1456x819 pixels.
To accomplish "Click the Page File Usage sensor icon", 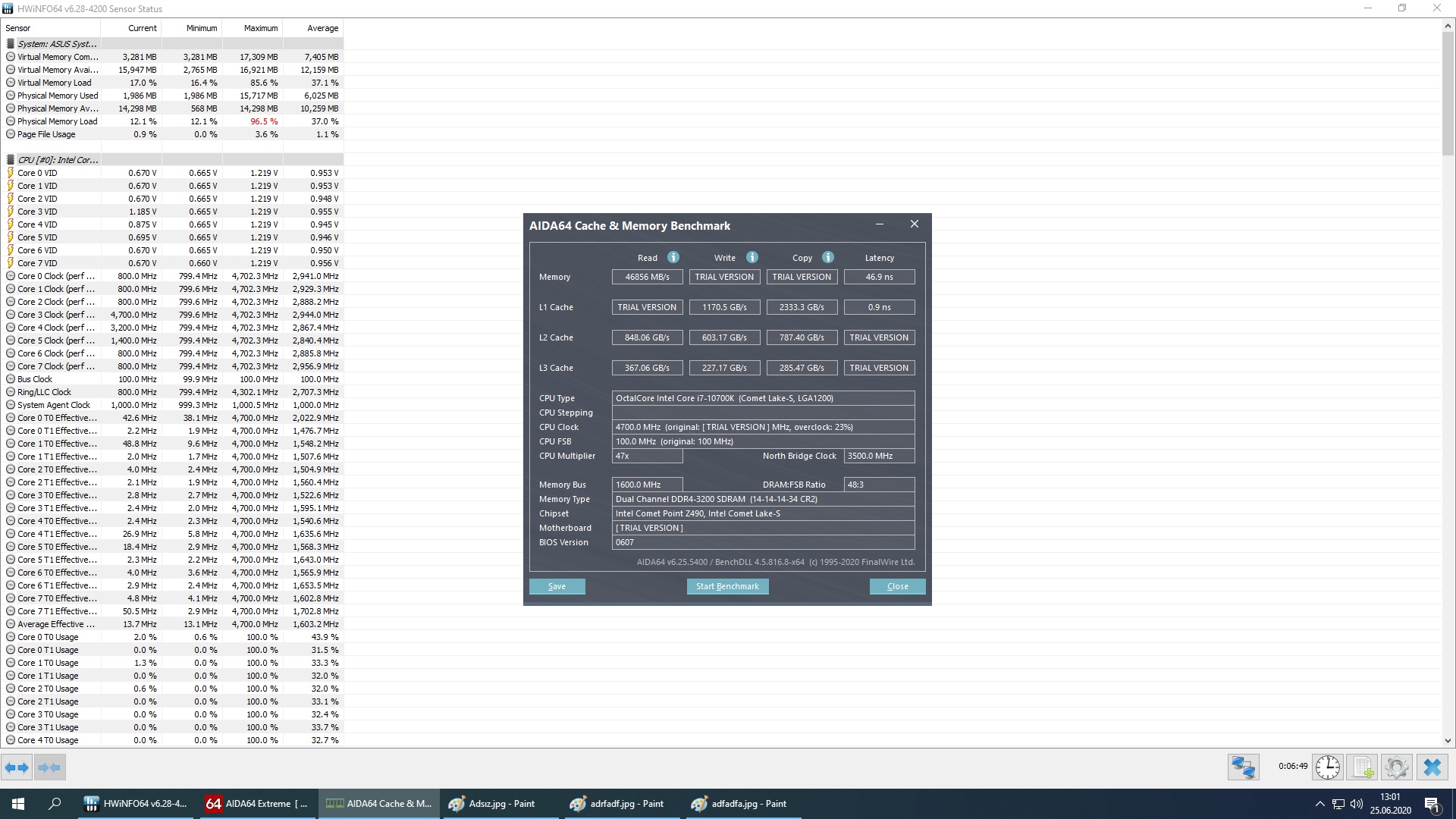I will (x=11, y=134).
